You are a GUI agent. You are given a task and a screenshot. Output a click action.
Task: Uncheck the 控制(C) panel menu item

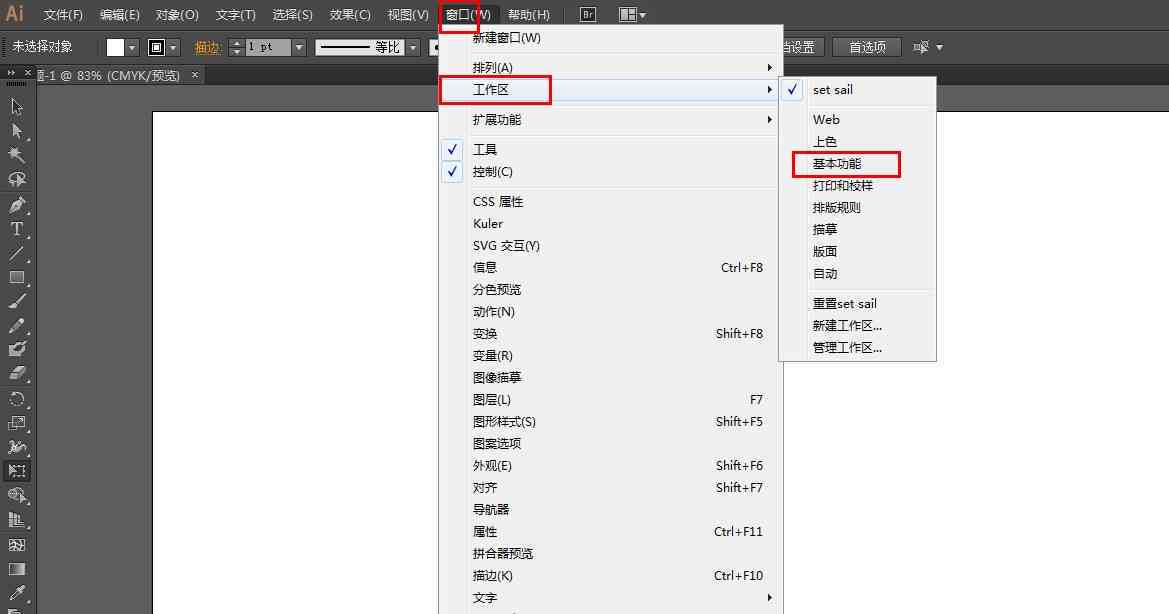point(609,171)
